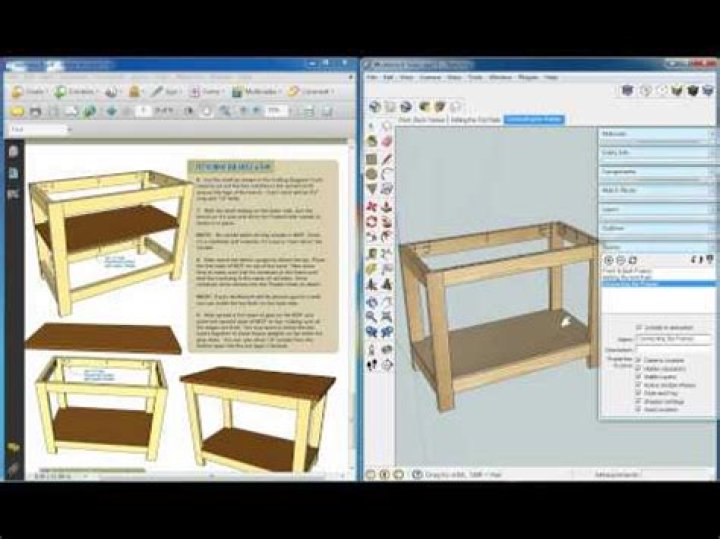The image size is (720, 539).
Task: Select the Section Plane tool
Action: 387,365
